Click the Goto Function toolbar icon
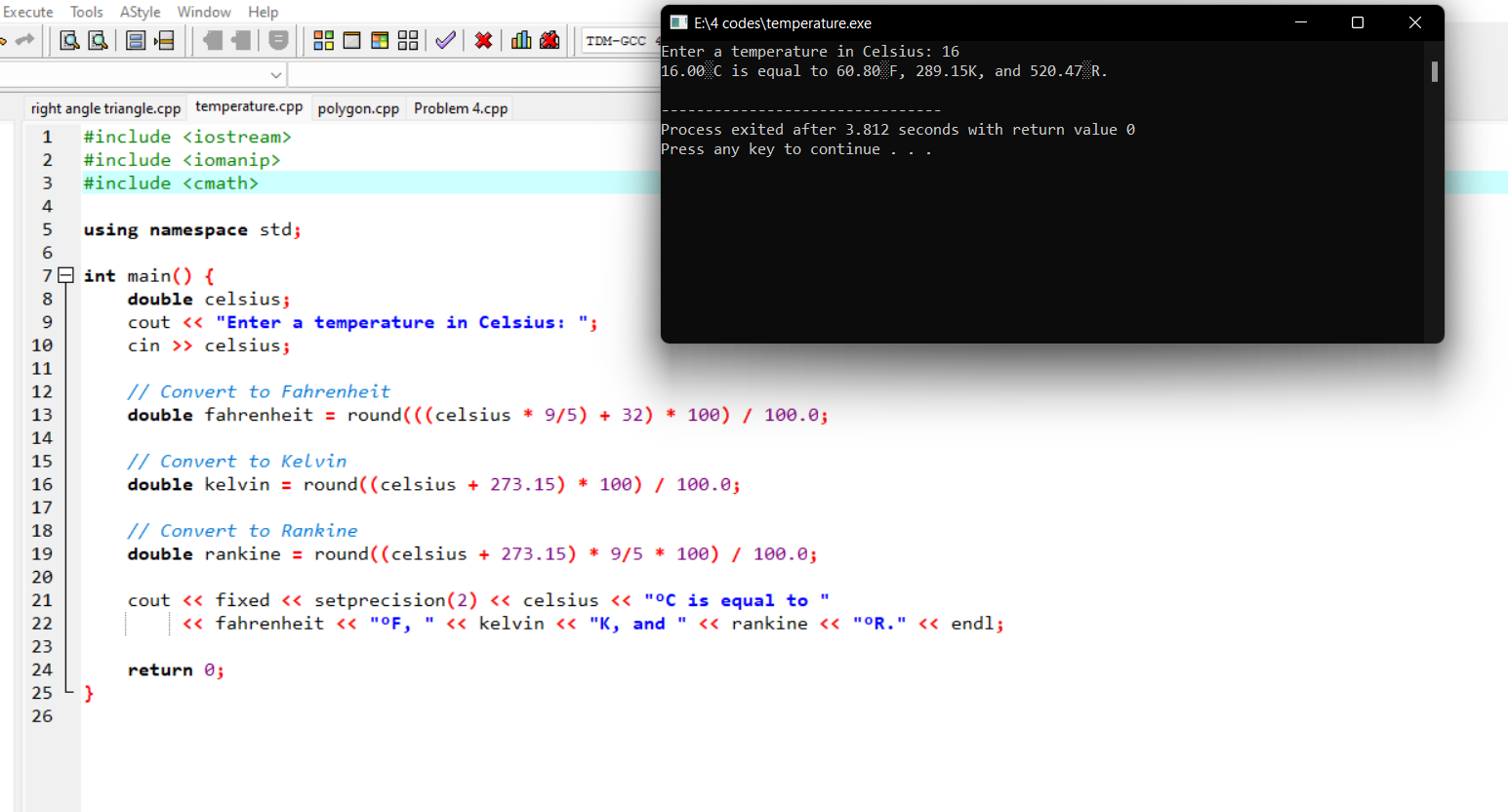 (137, 40)
